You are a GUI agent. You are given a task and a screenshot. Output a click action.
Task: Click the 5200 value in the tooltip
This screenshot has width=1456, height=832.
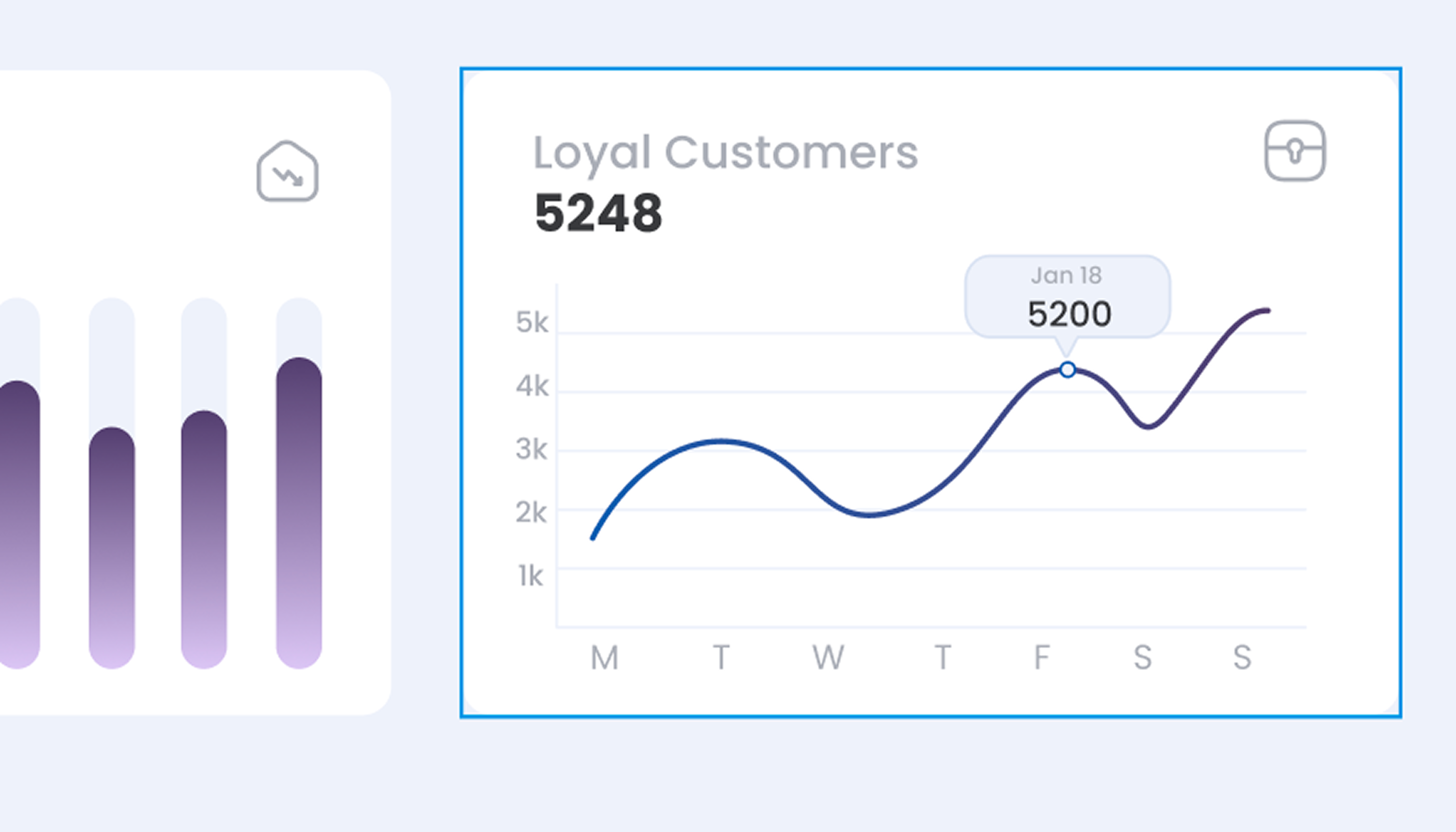tap(1069, 314)
